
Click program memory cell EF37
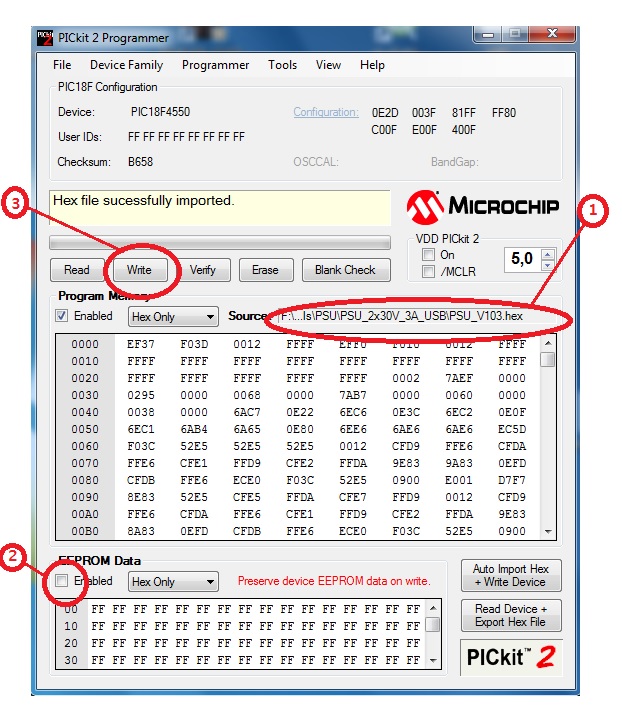click(x=141, y=344)
